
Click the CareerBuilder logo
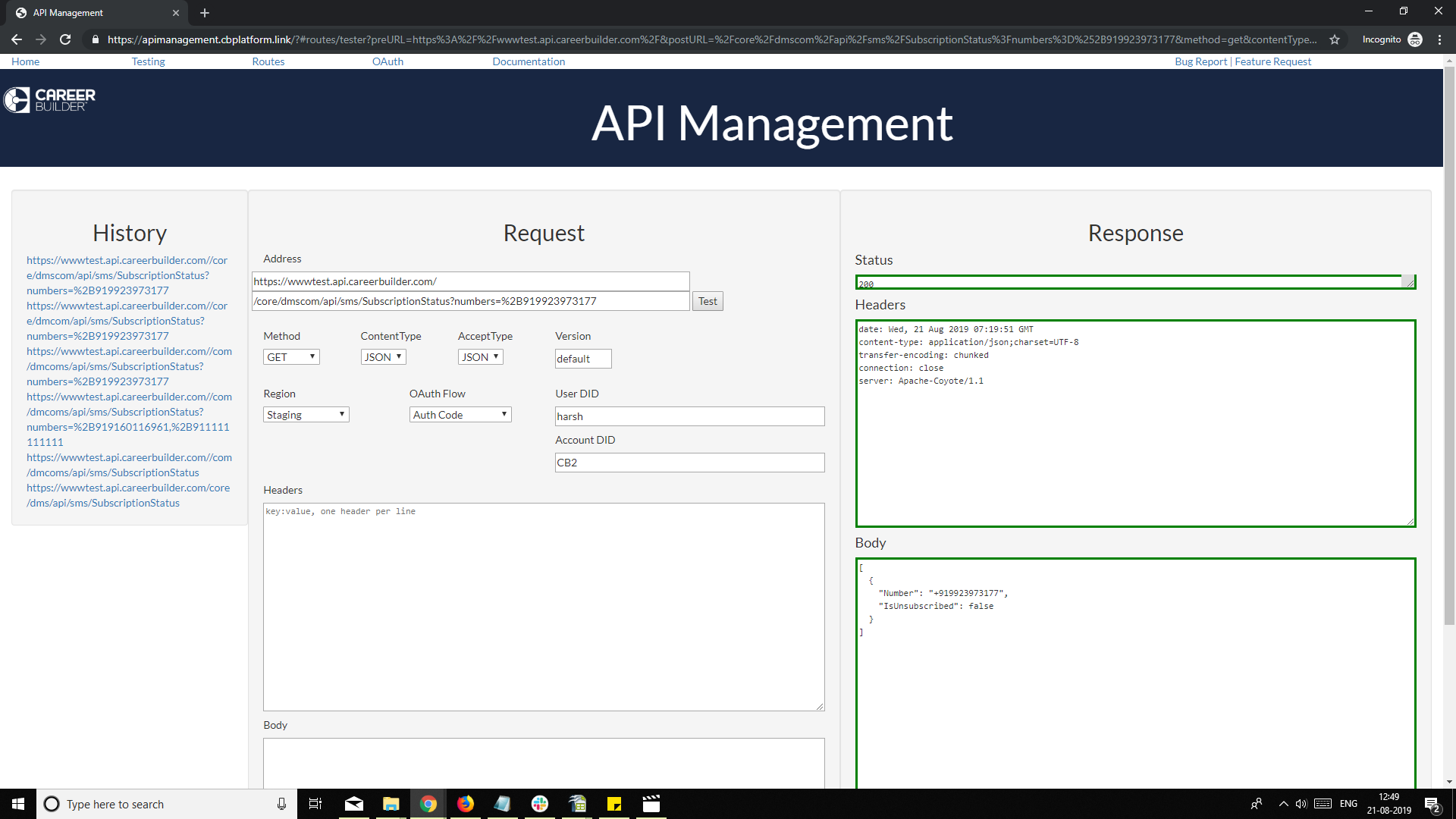point(50,99)
